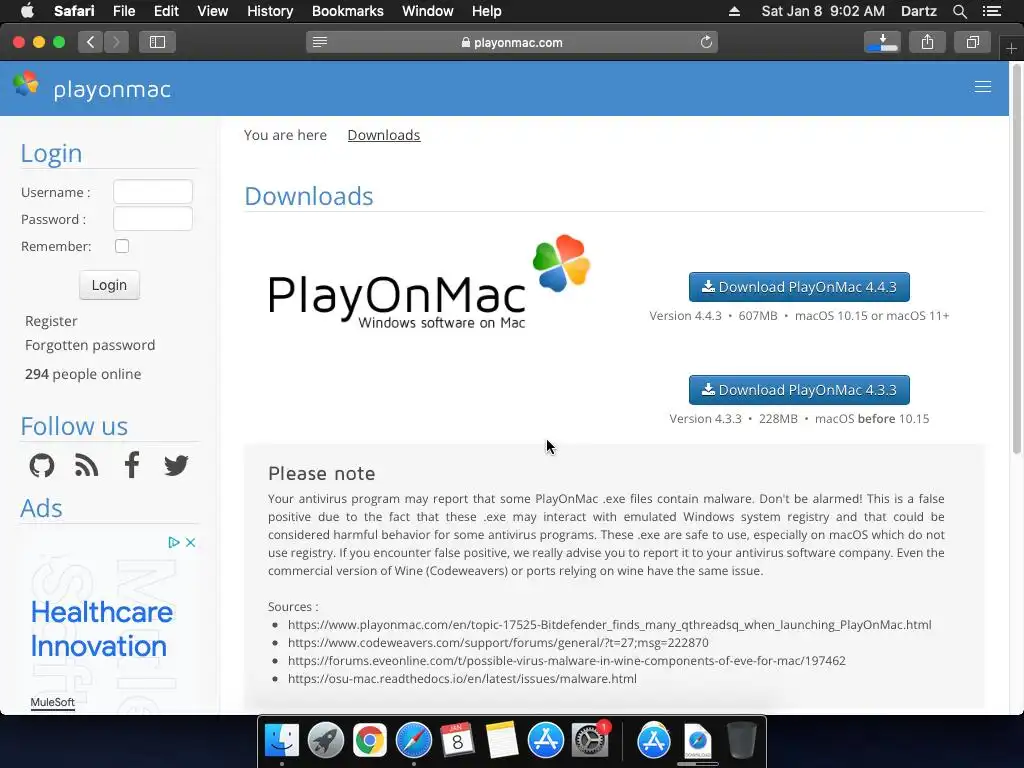Open the Register link
The width and height of the screenshot is (1024, 768).
point(51,321)
